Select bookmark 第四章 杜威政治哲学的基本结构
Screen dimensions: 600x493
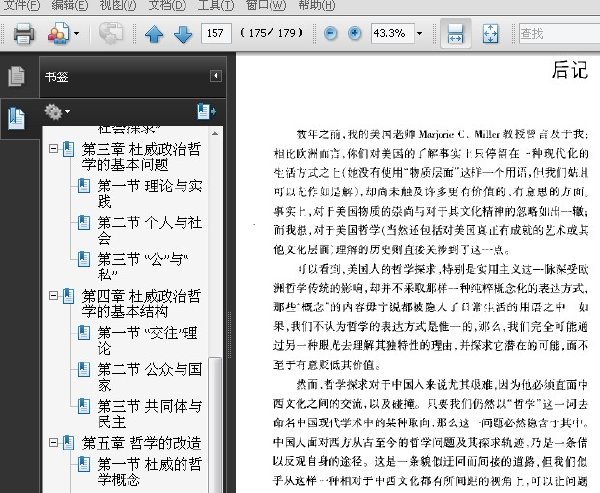point(141,303)
